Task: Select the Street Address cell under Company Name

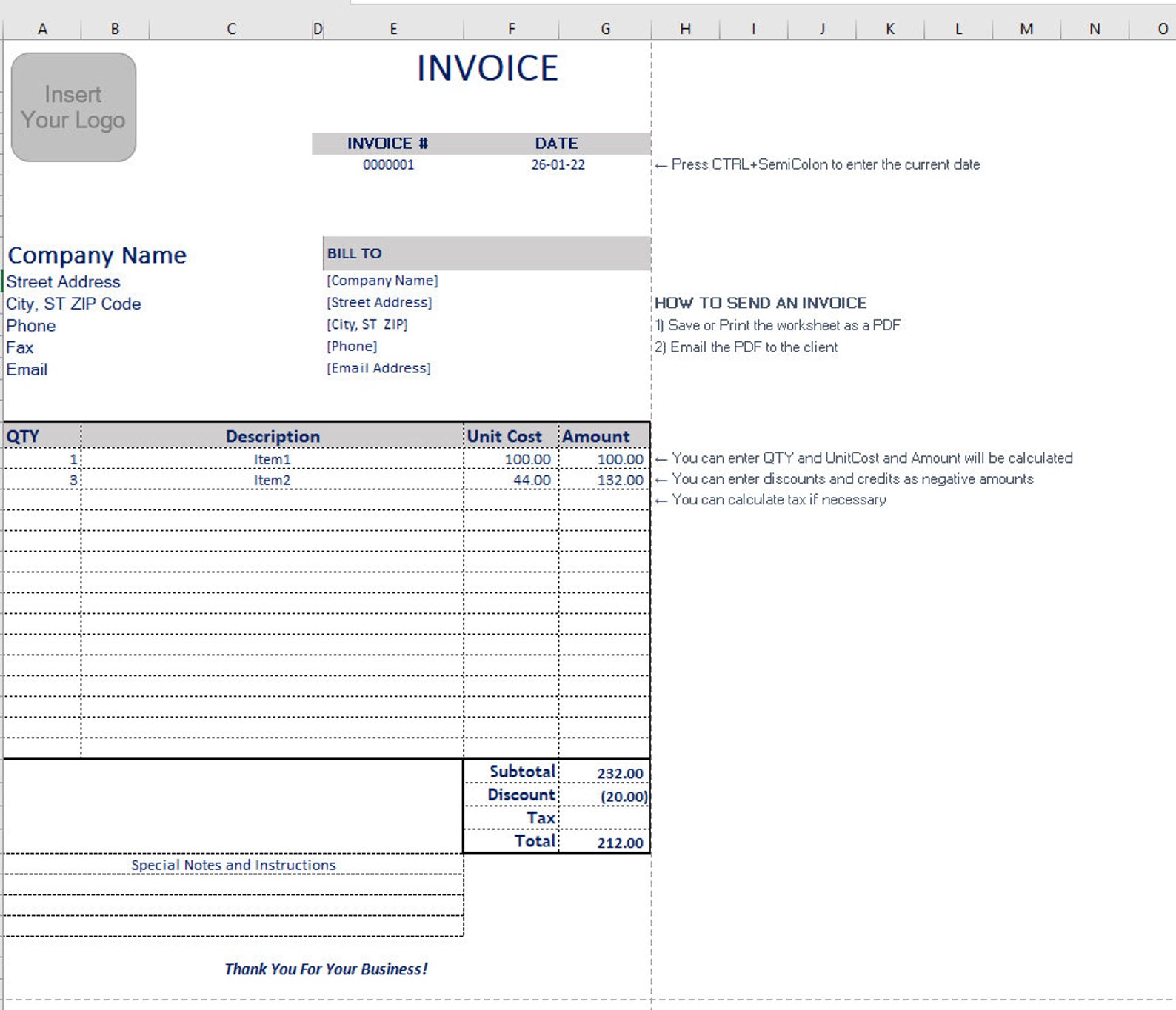Action: pos(63,281)
